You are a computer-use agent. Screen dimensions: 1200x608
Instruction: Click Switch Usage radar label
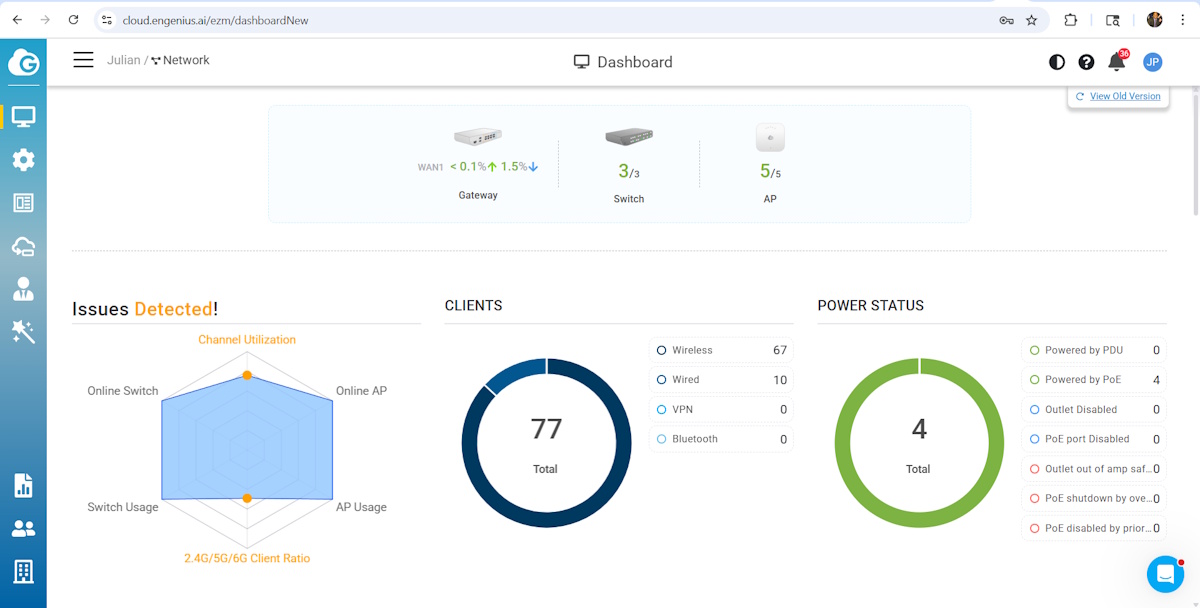pyautogui.click(x=123, y=507)
